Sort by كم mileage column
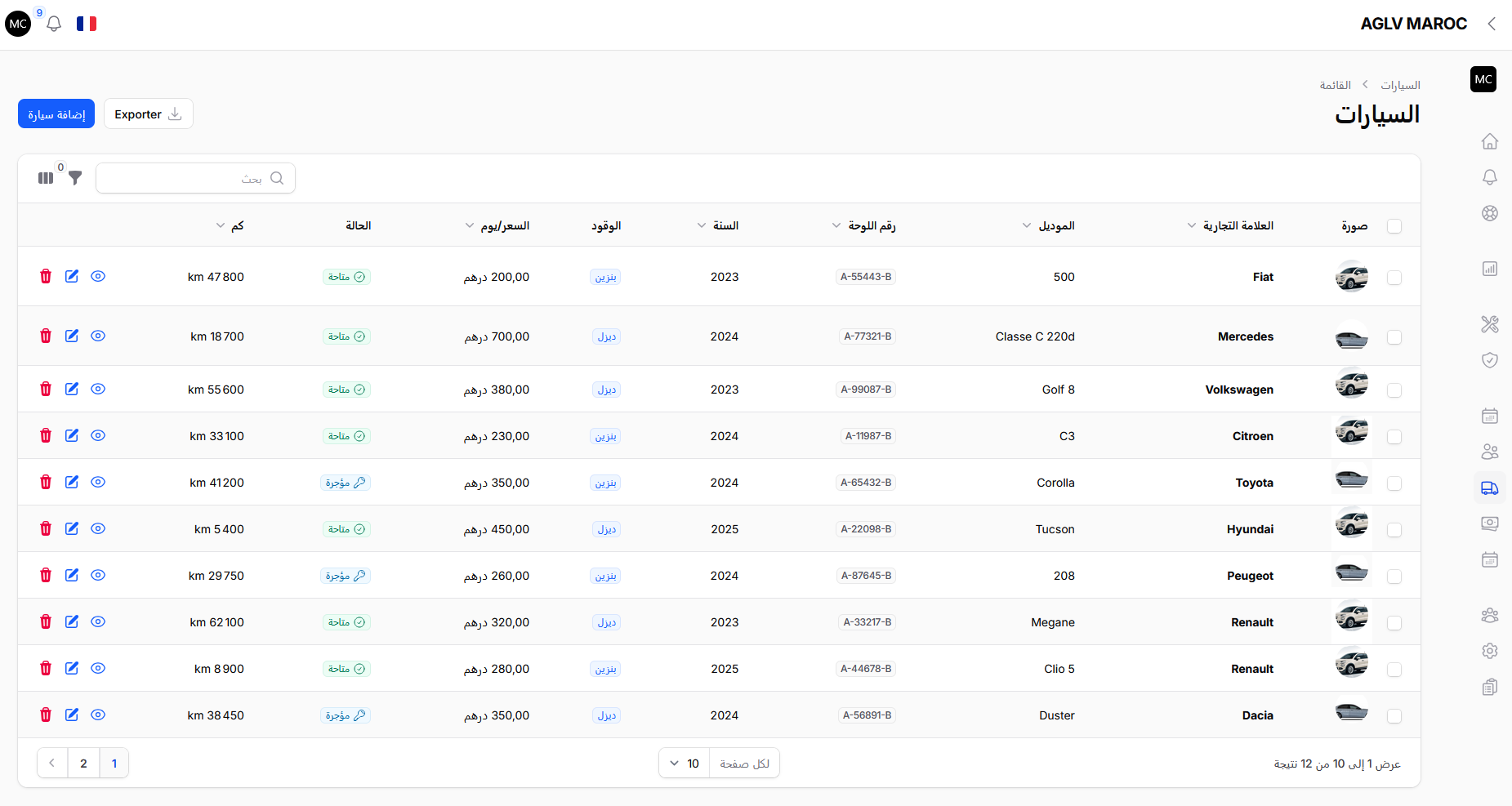The width and height of the screenshot is (1512, 806). pyautogui.click(x=230, y=225)
